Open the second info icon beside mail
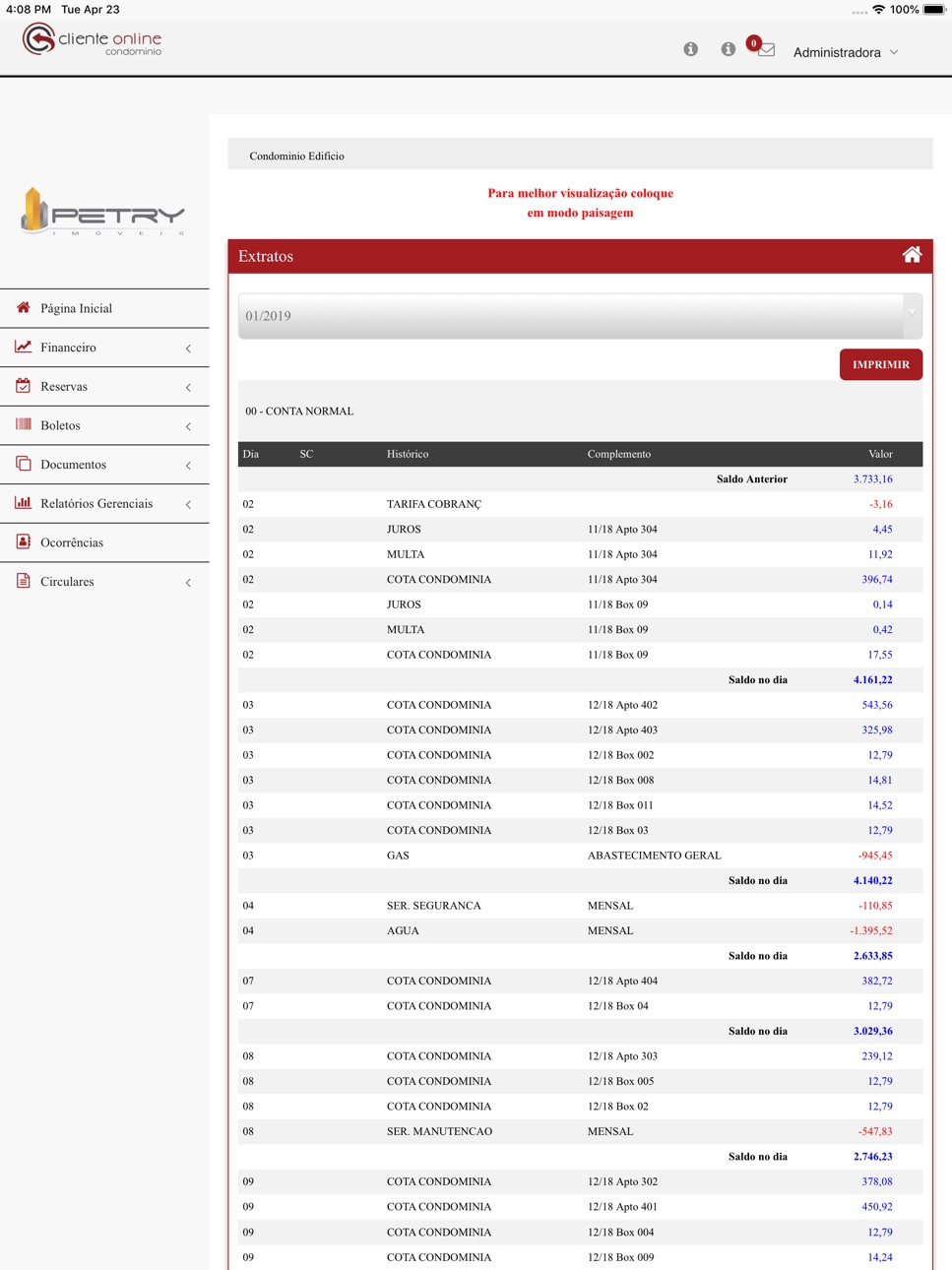The height and width of the screenshot is (1270, 952). pos(729,49)
